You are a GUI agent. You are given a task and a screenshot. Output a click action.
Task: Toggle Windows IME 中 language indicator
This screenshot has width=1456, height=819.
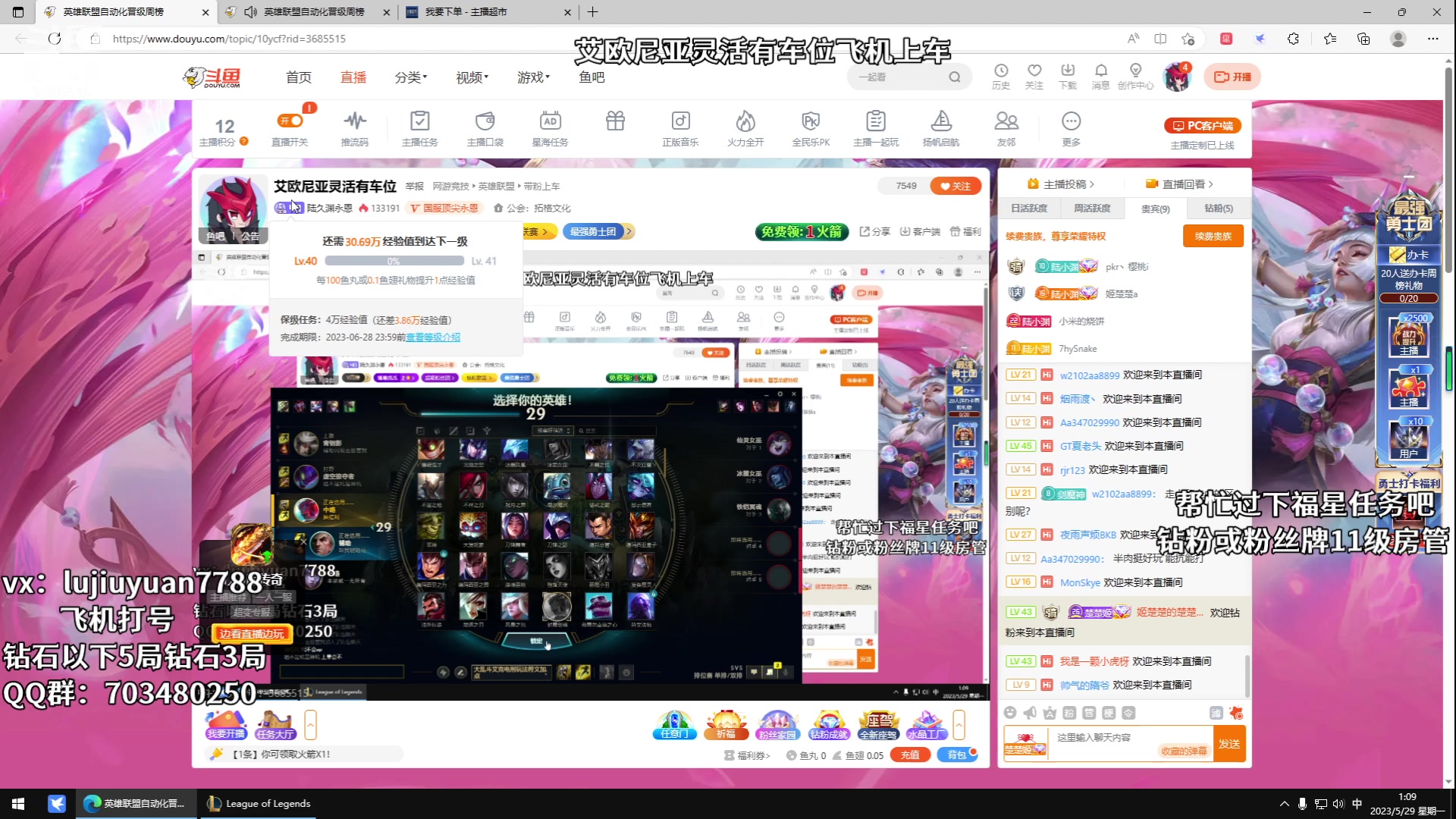(1357, 804)
